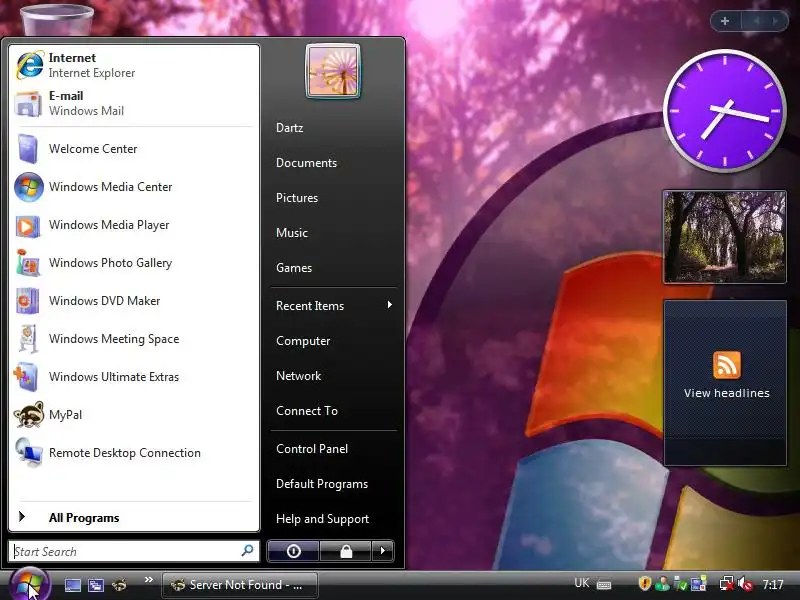Click UK language indicator

point(582,583)
